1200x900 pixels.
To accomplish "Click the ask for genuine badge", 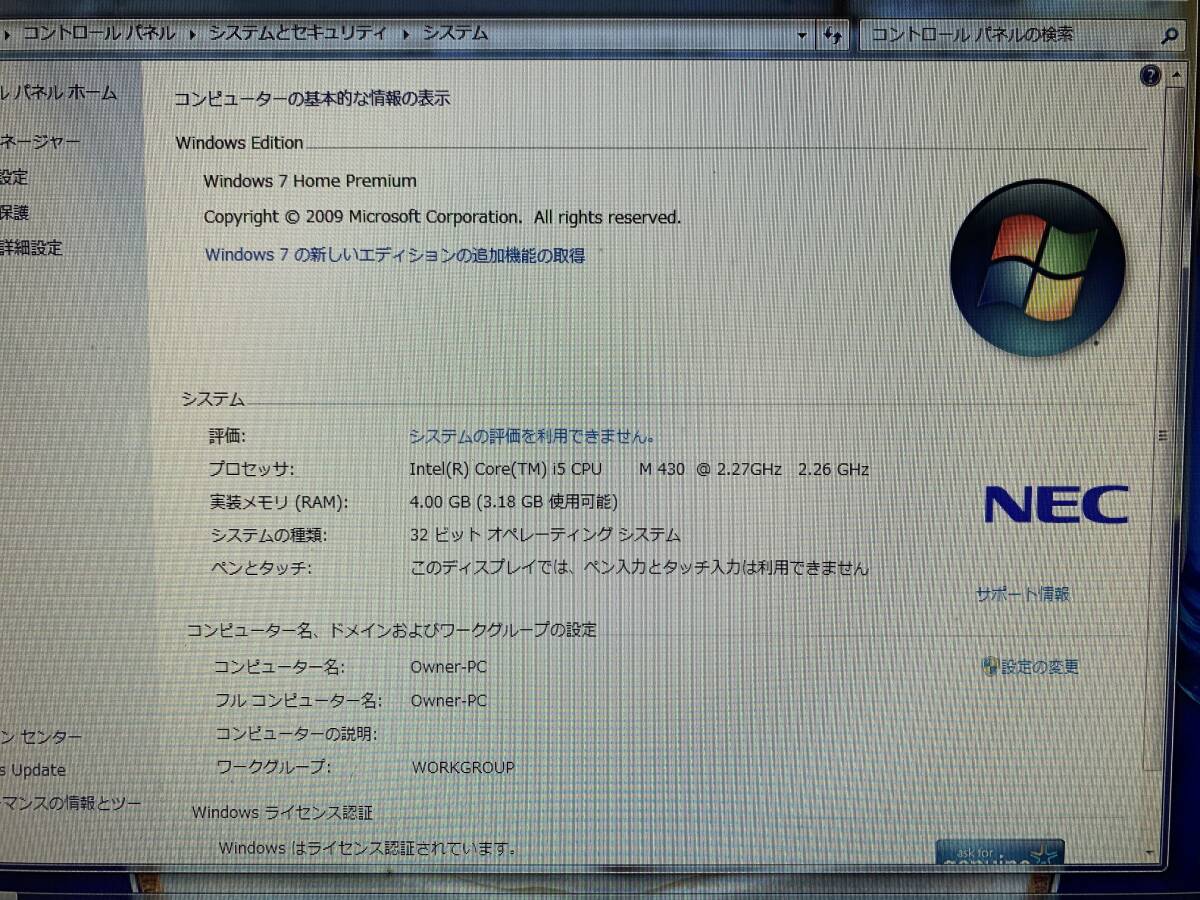I will coord(1000,852).
